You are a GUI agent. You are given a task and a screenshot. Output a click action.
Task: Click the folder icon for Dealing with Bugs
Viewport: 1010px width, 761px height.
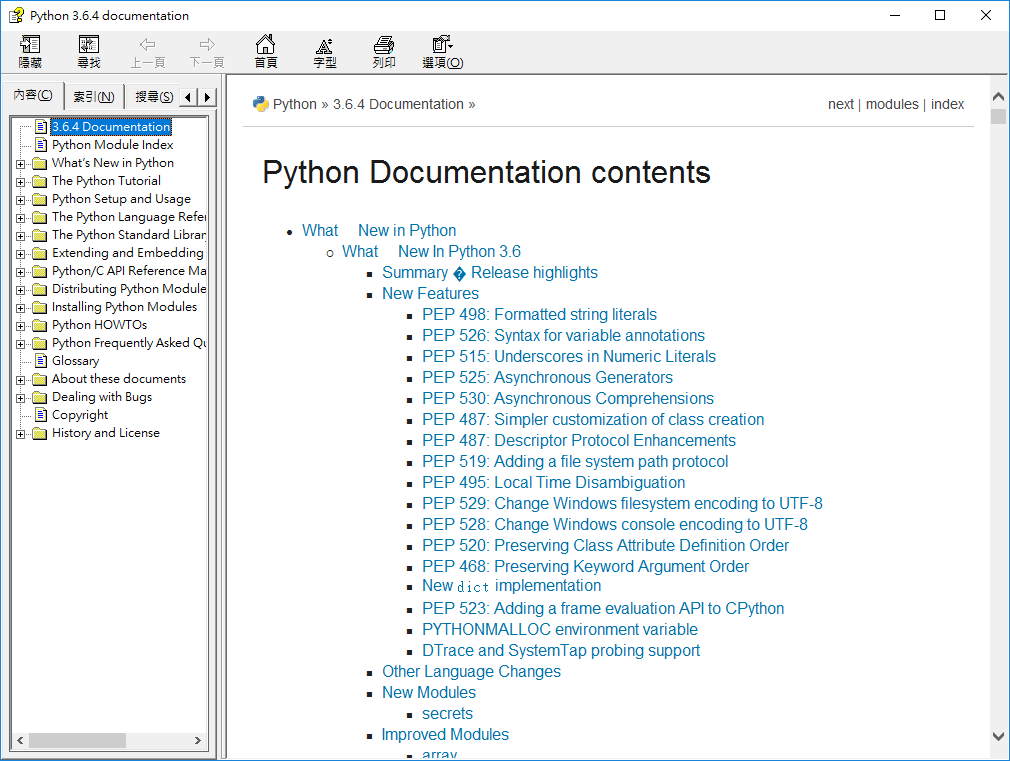40,397
